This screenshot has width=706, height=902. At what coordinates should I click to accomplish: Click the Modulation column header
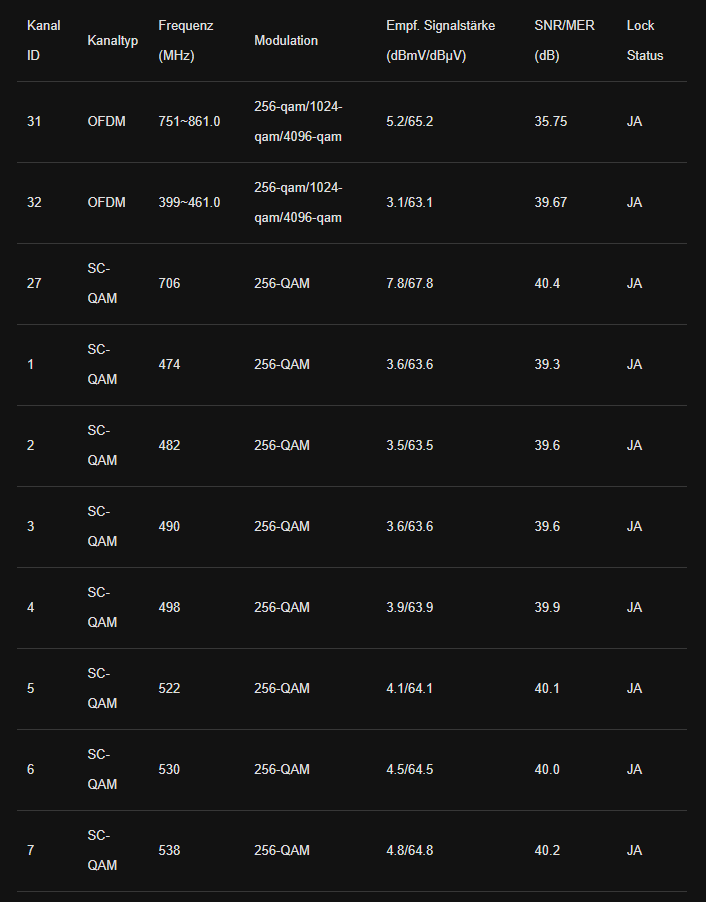point(286,41)
